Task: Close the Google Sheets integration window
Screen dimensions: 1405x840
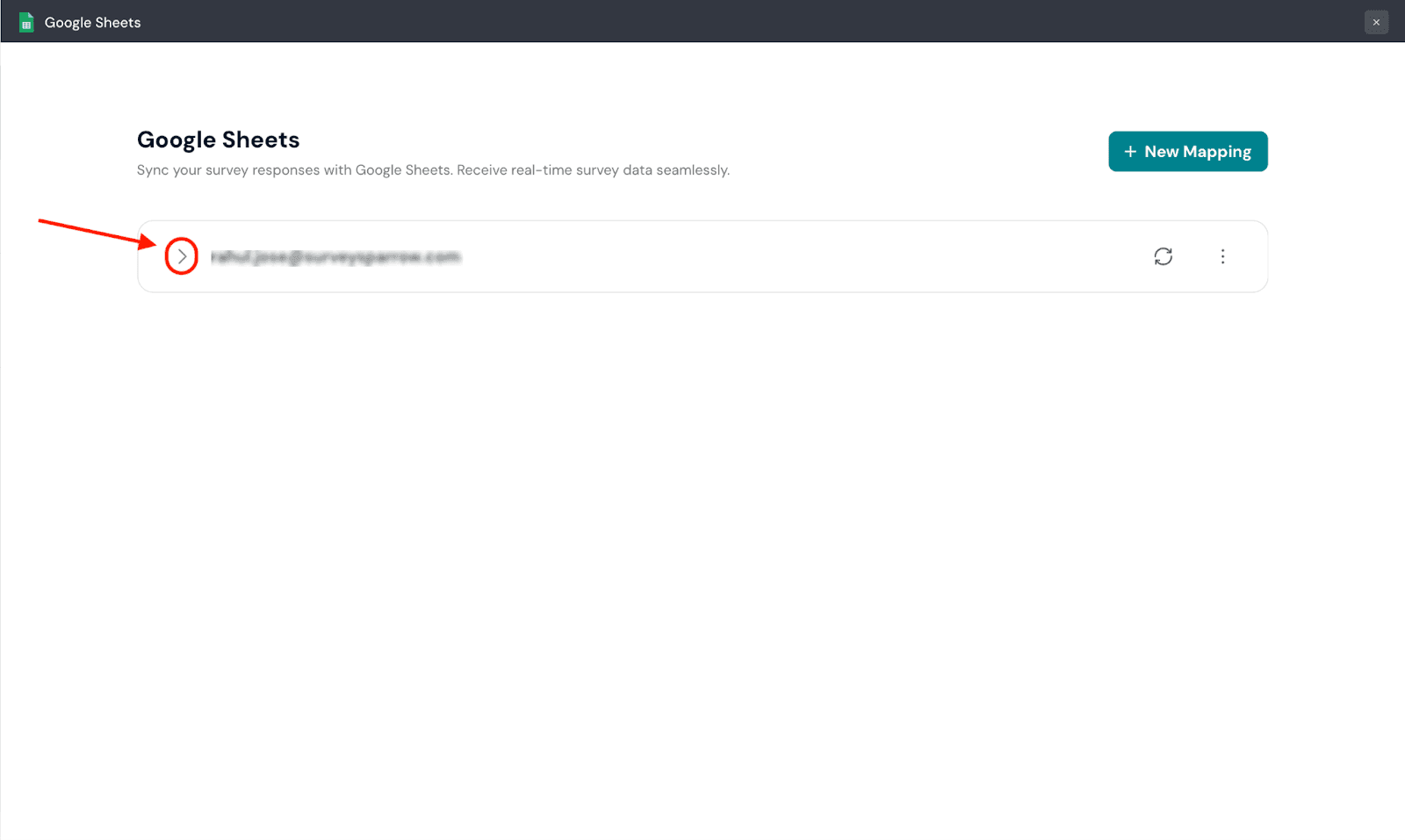Action: pos(1376,22)
